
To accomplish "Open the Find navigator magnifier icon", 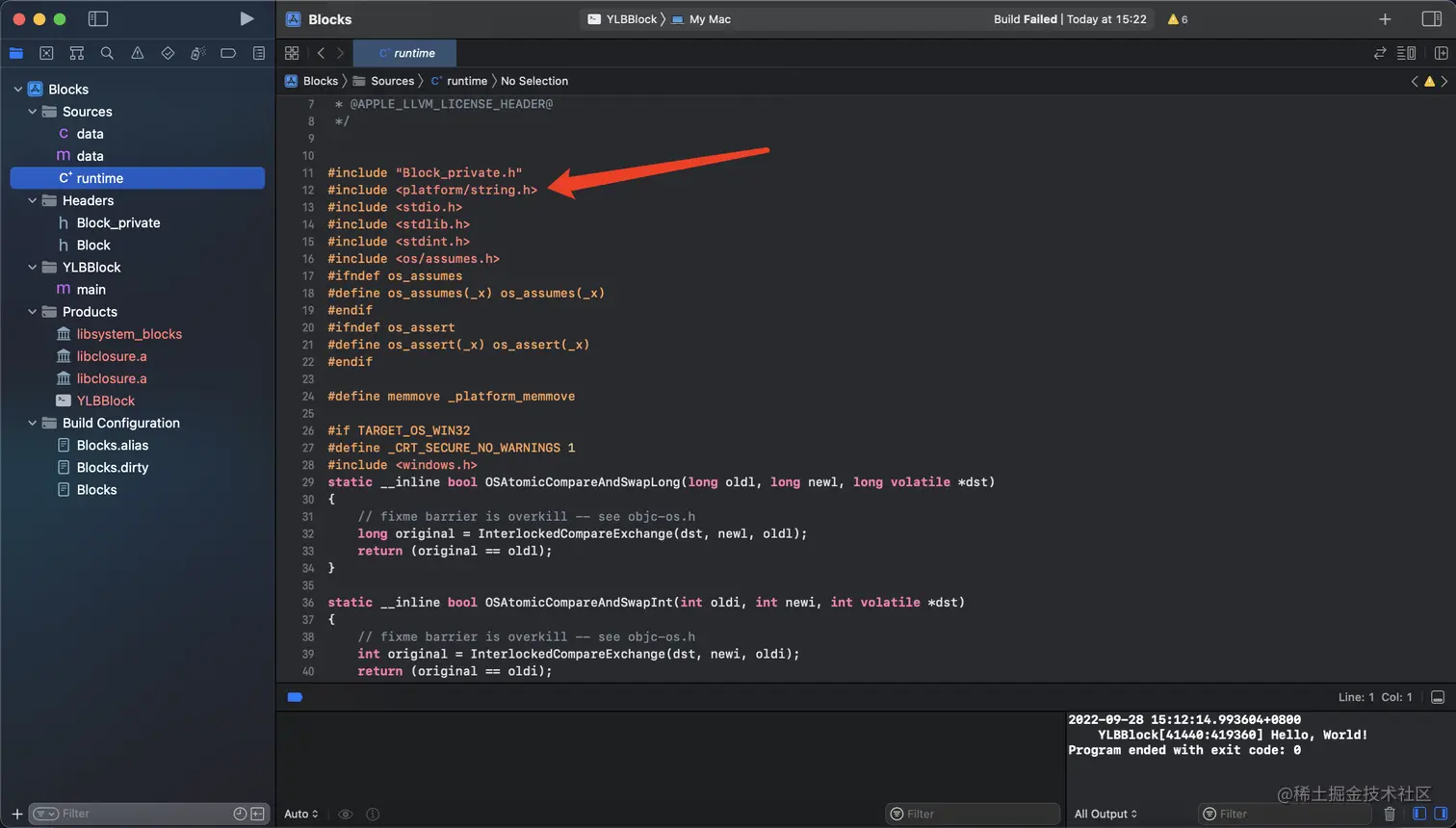I will (107, 53).
